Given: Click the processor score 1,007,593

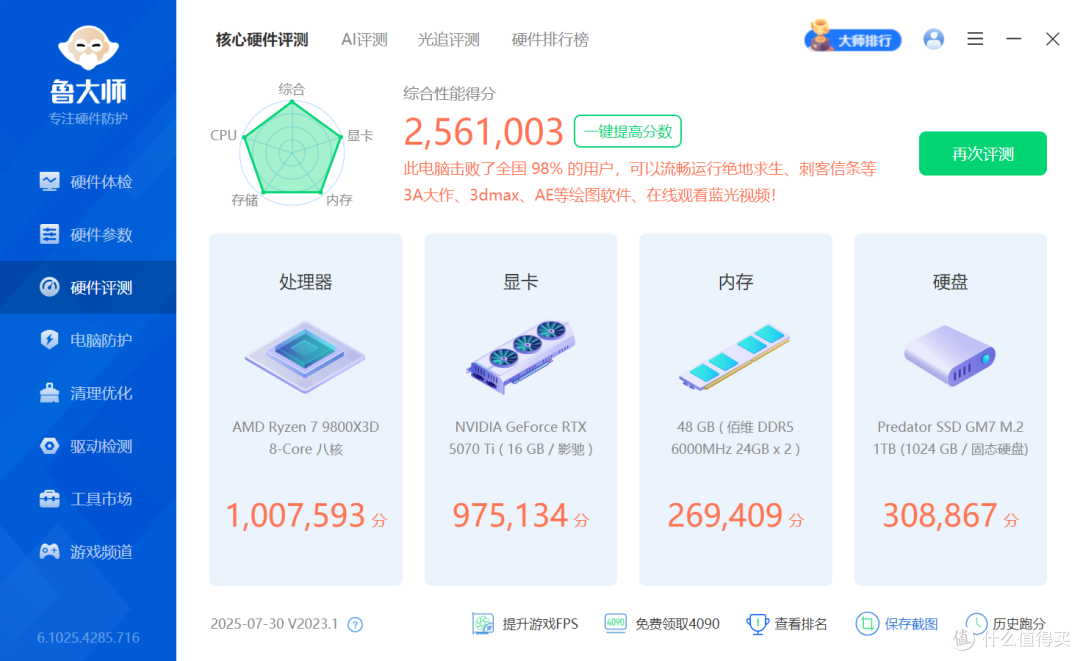Looking at the screenshot, I should pyautogui.click(x=295, y=516).
